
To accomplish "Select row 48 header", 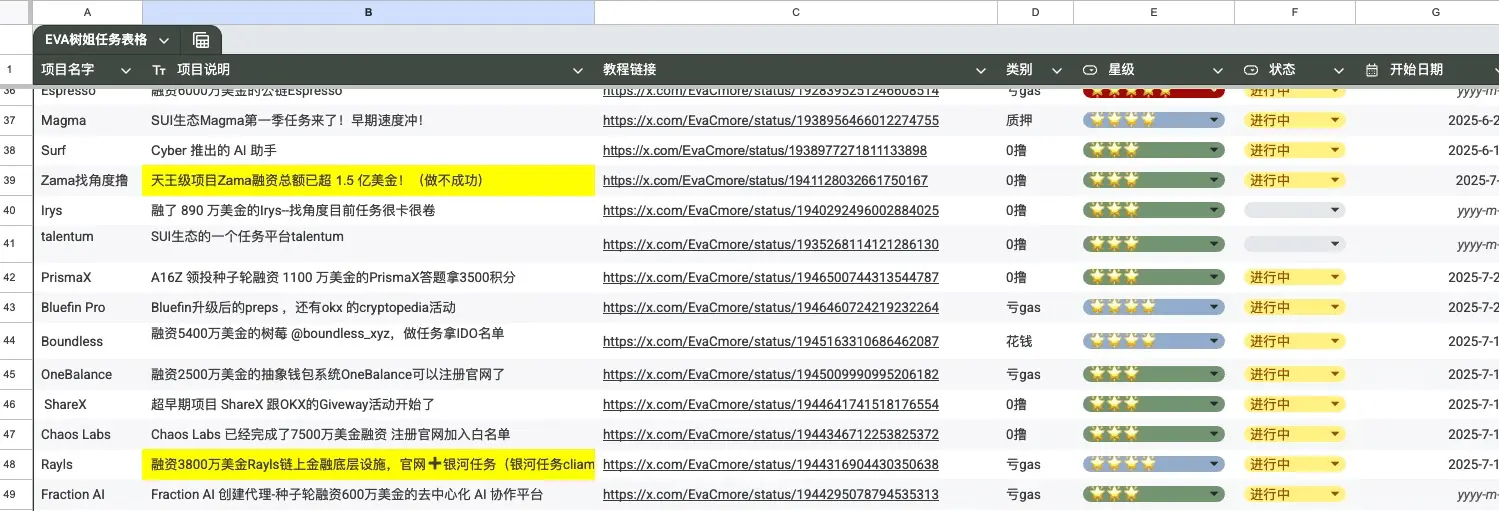I will pyautogui.click(x=16, y=464).
